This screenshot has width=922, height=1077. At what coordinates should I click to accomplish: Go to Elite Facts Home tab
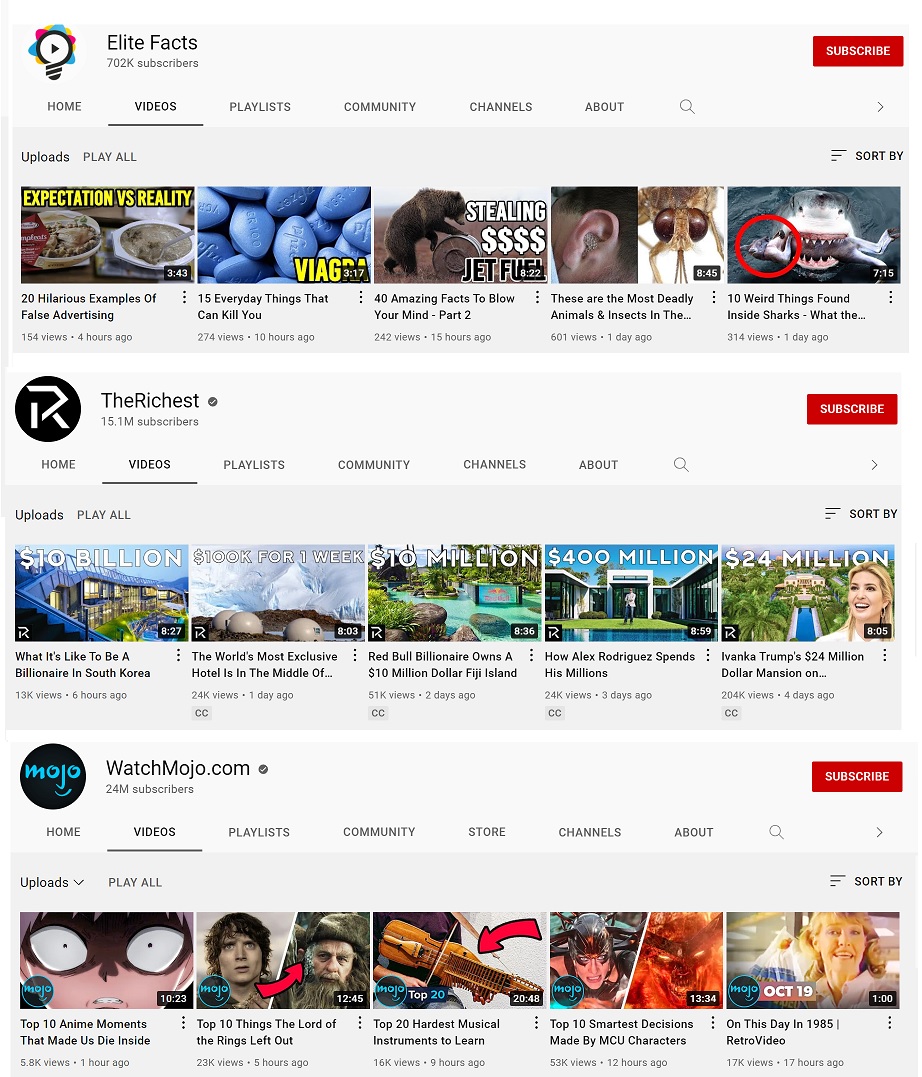65,106
